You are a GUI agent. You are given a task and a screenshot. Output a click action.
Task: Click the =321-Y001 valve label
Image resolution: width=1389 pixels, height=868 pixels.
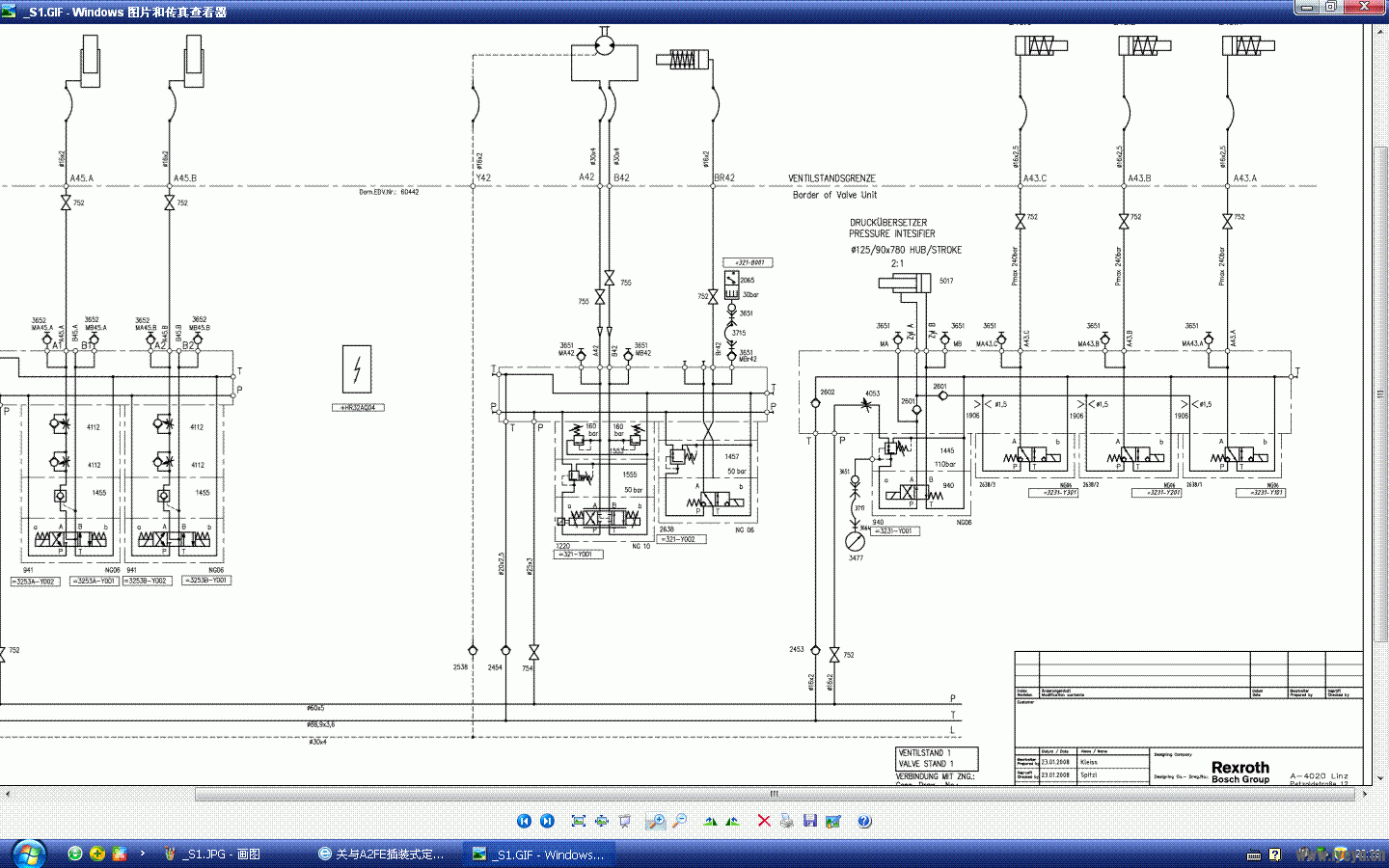click(579, 555)
